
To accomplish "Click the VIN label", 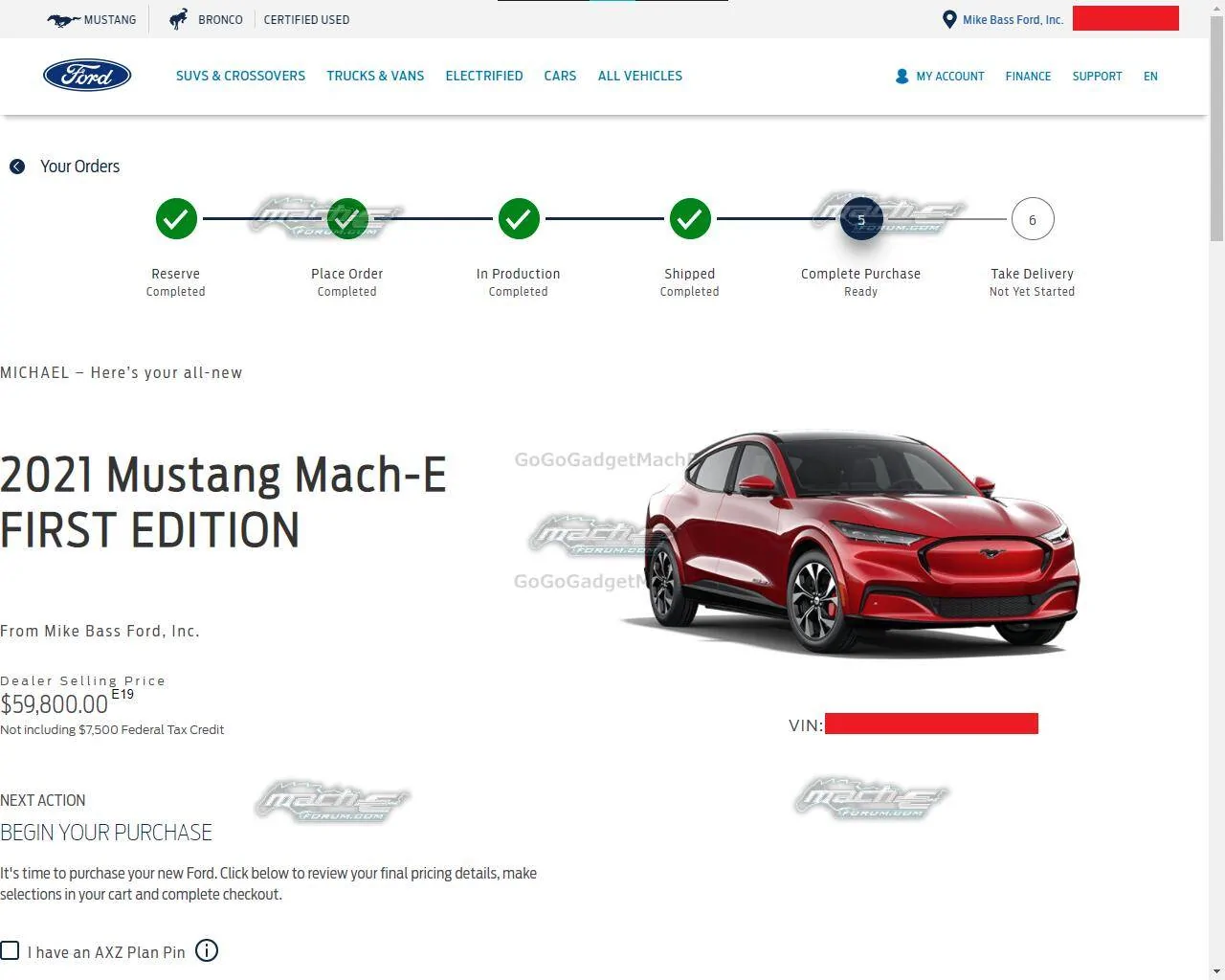I will coord(806,725).
